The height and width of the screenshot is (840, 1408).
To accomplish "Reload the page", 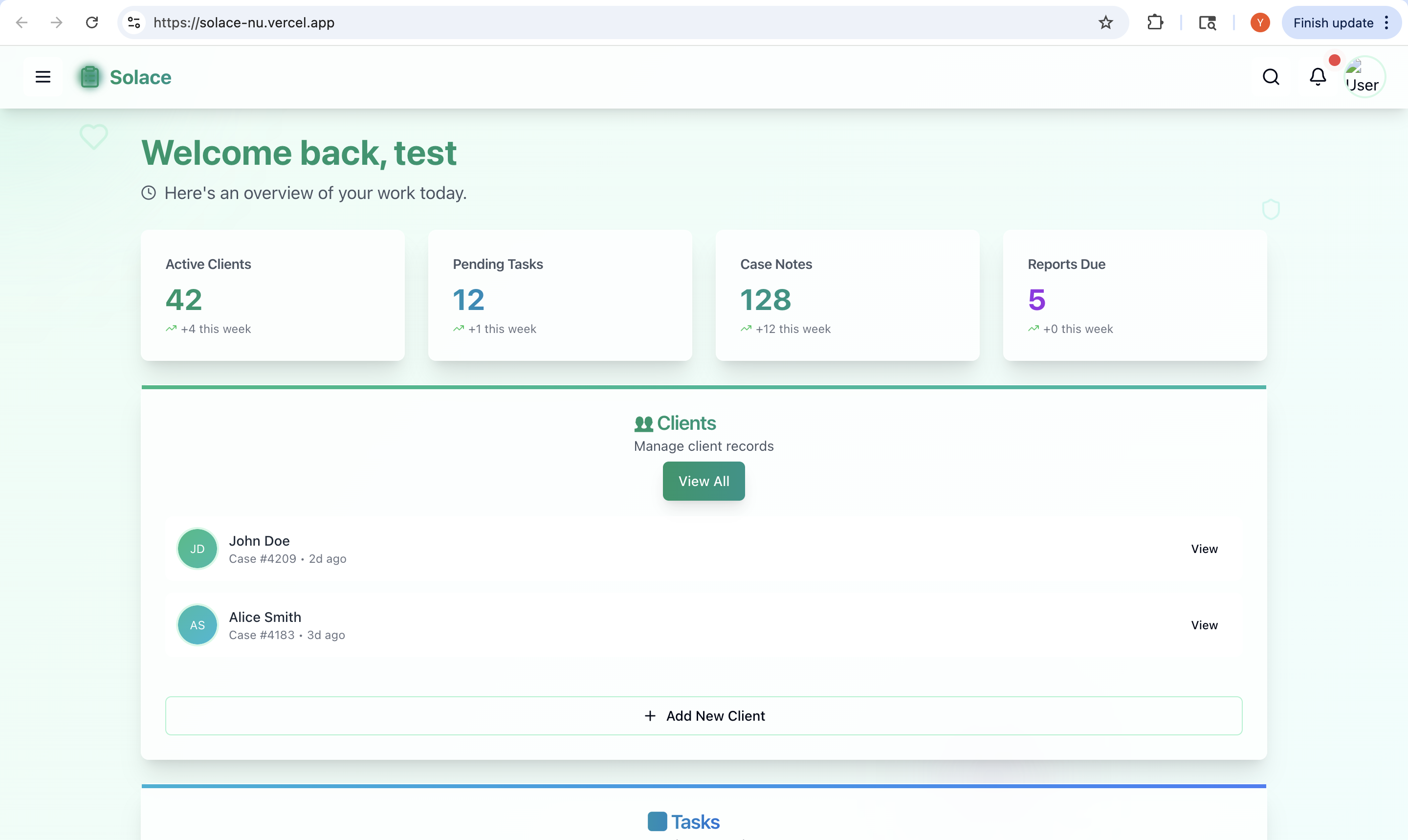I will pyautogui.click(x=92, y=22).
